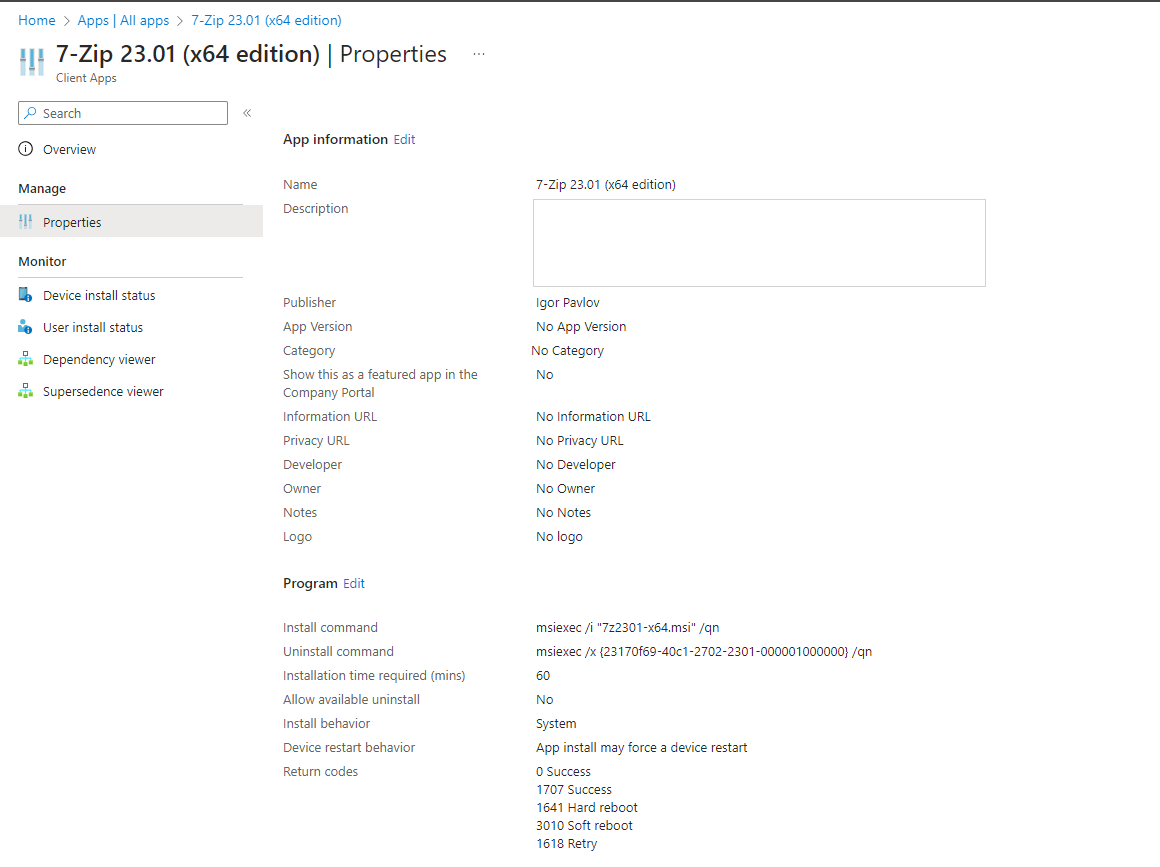Navigate to Apps | All apps breadcrumb
The width and height of the screenshot is (1160, 867).
pos(123,20)
